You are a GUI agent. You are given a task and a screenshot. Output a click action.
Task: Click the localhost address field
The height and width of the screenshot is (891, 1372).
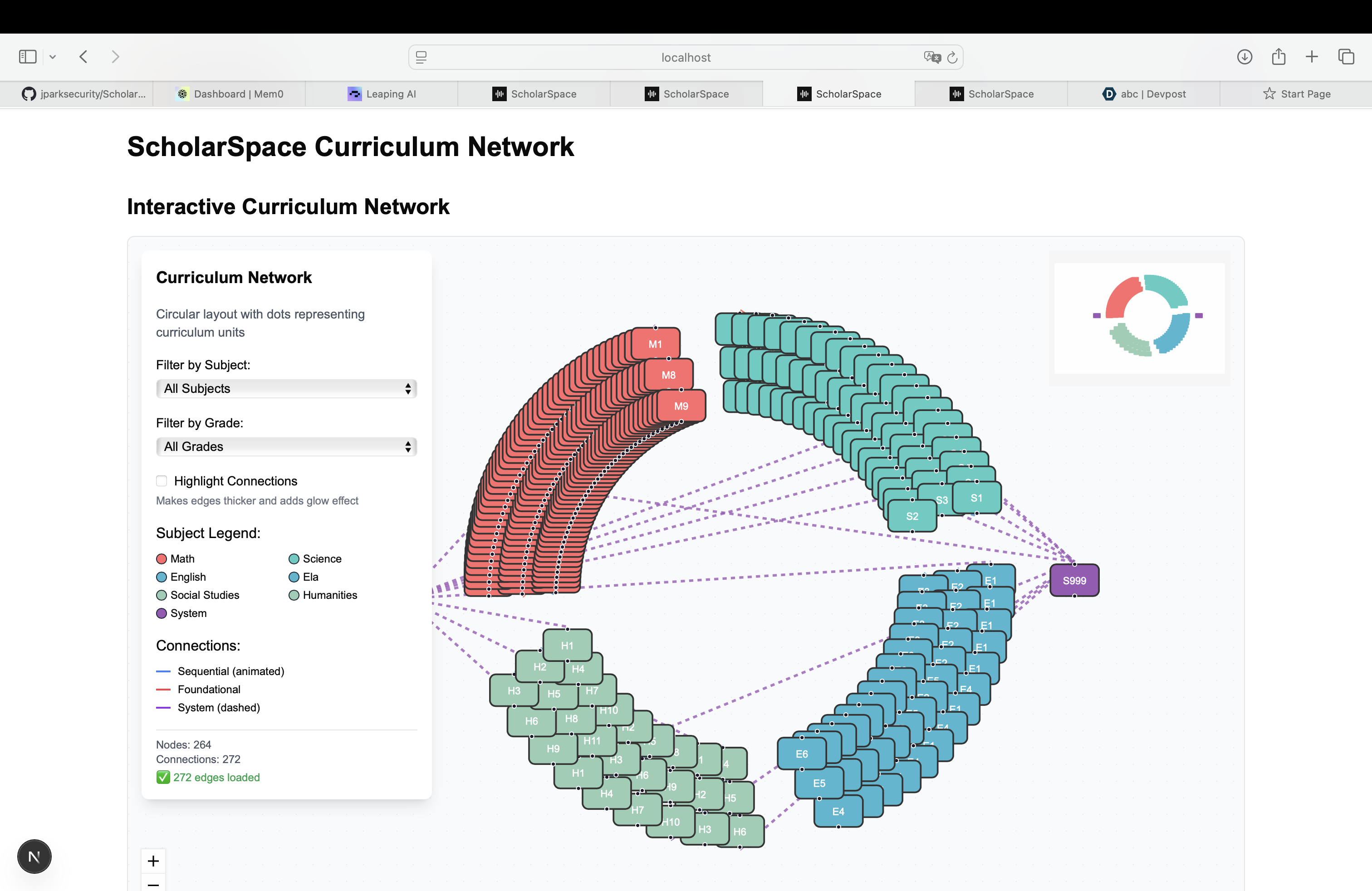point(686,57)
